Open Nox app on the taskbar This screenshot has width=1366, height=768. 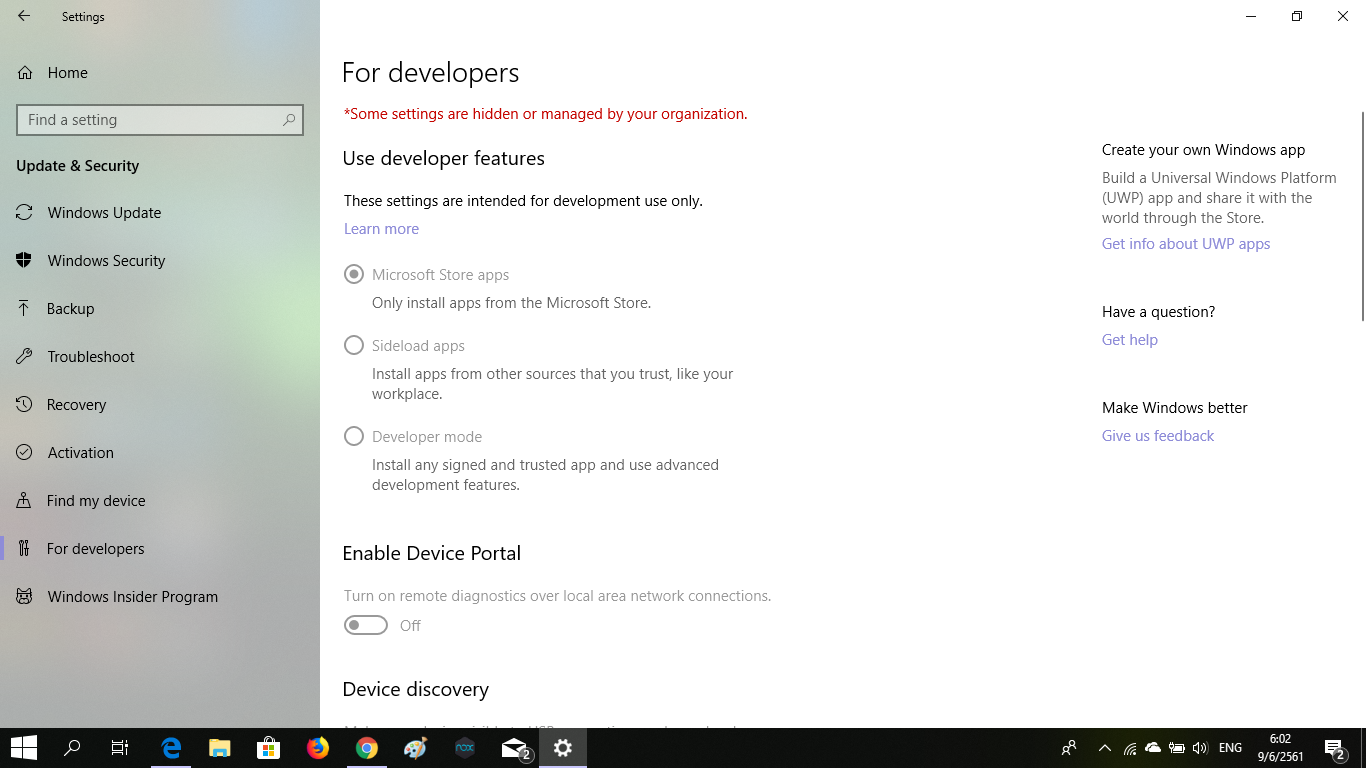click(x=465, y=748)
